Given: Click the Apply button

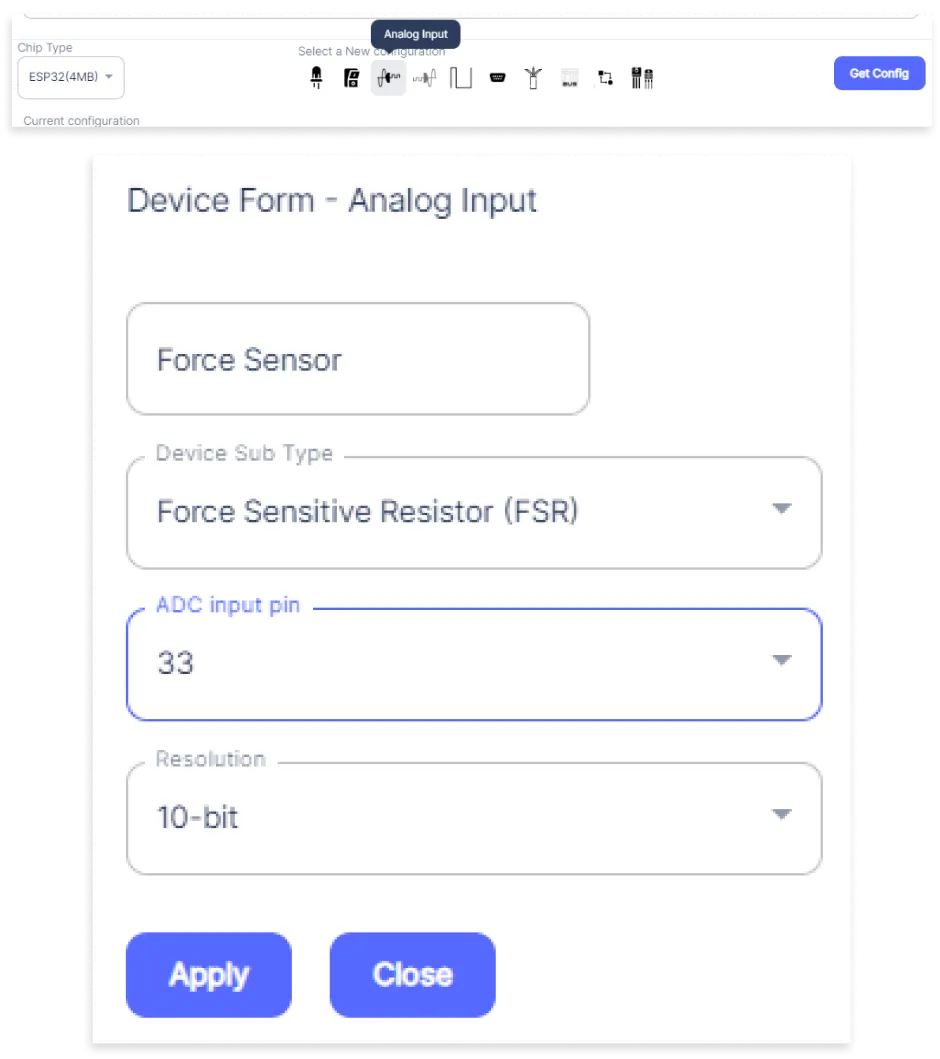Looking at the screenshot, I should pos(209,975).
